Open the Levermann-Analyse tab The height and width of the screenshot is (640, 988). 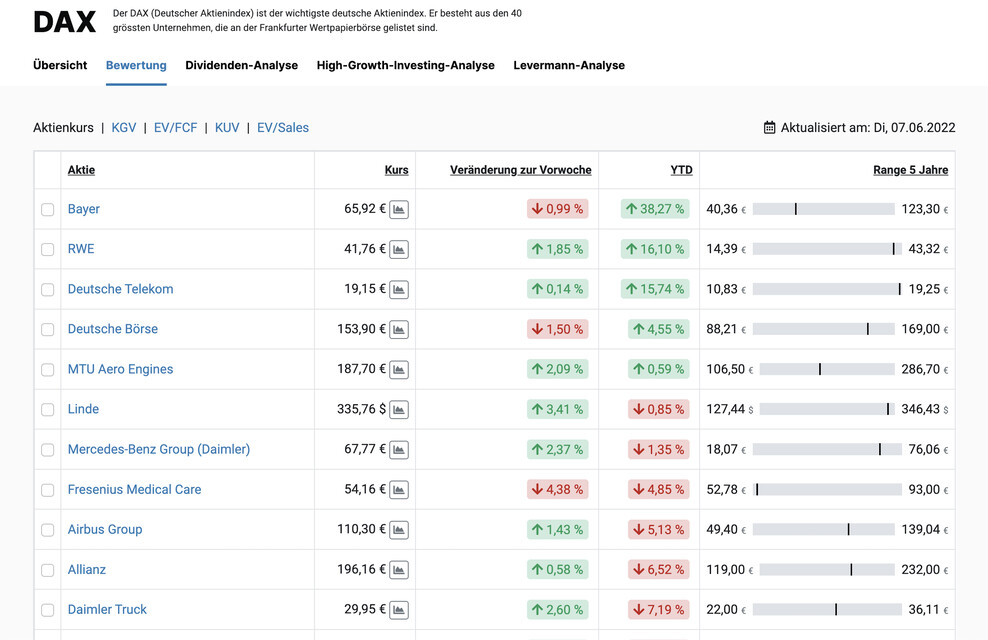click(569, 65)
